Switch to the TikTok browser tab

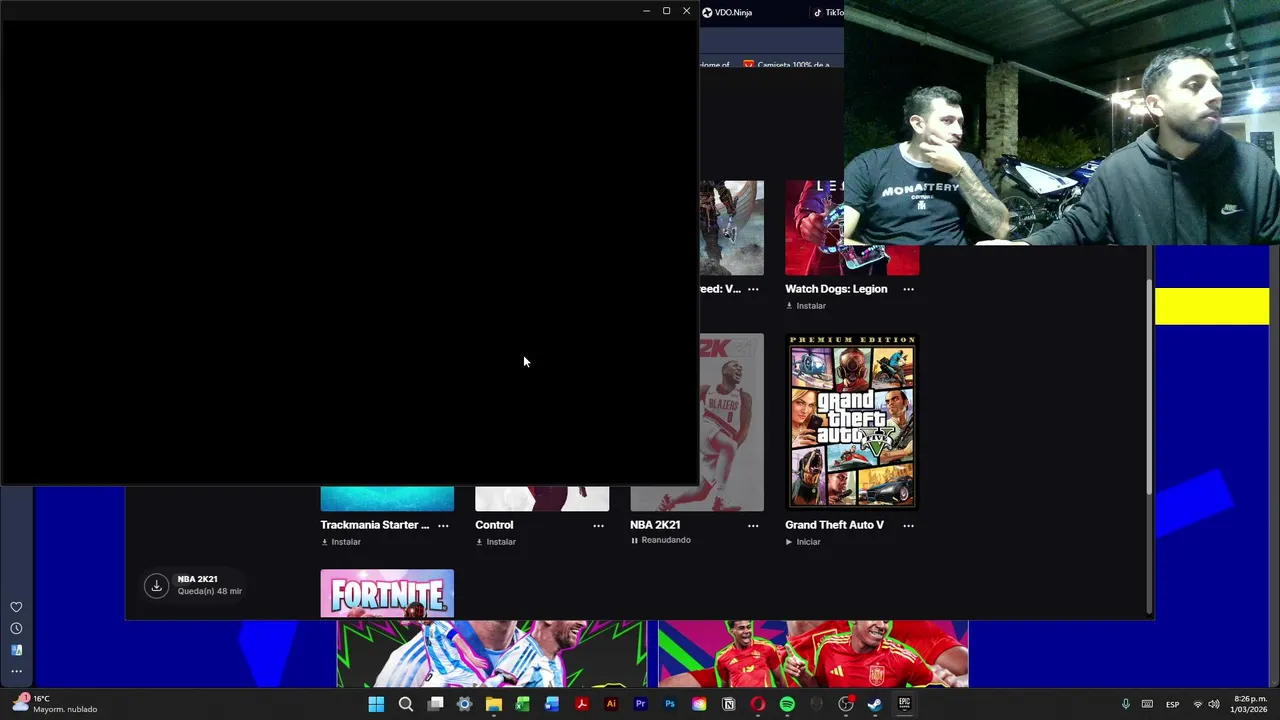point(827,12)
